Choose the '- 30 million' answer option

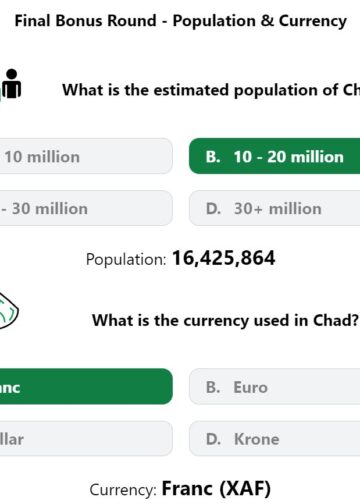point(86,208)
